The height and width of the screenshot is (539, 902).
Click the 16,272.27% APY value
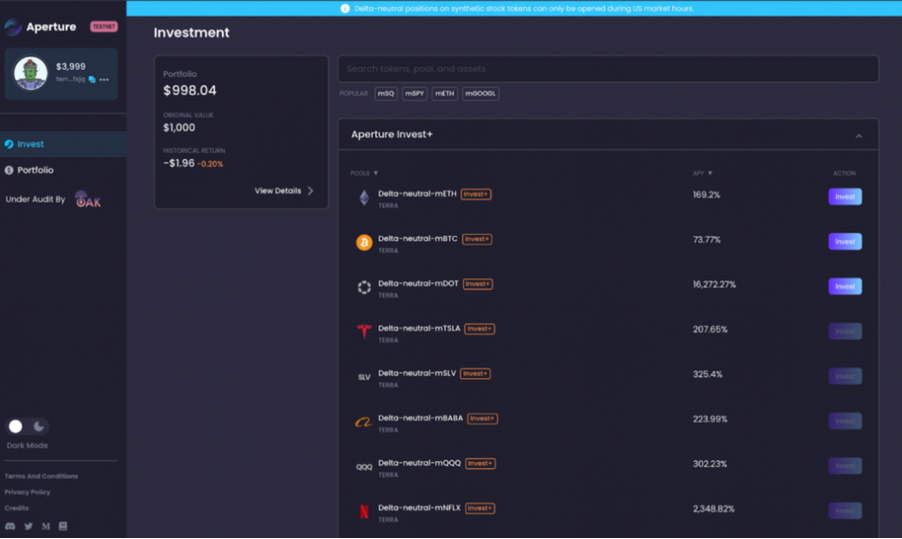click(714, 285)
